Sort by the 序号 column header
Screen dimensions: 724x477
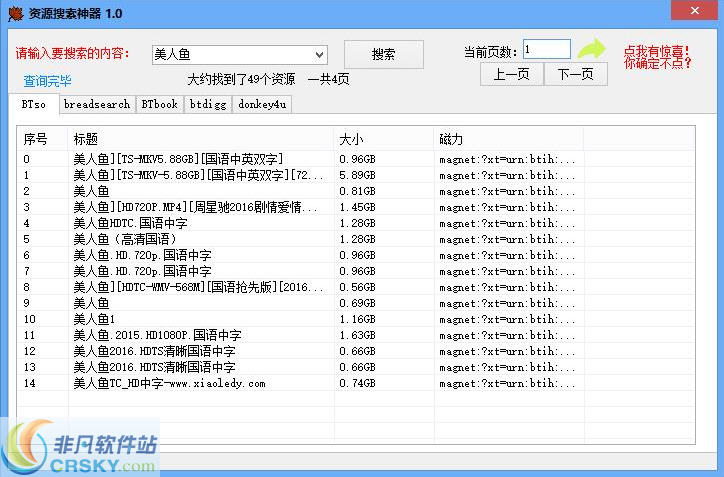[x=42, y=139]
